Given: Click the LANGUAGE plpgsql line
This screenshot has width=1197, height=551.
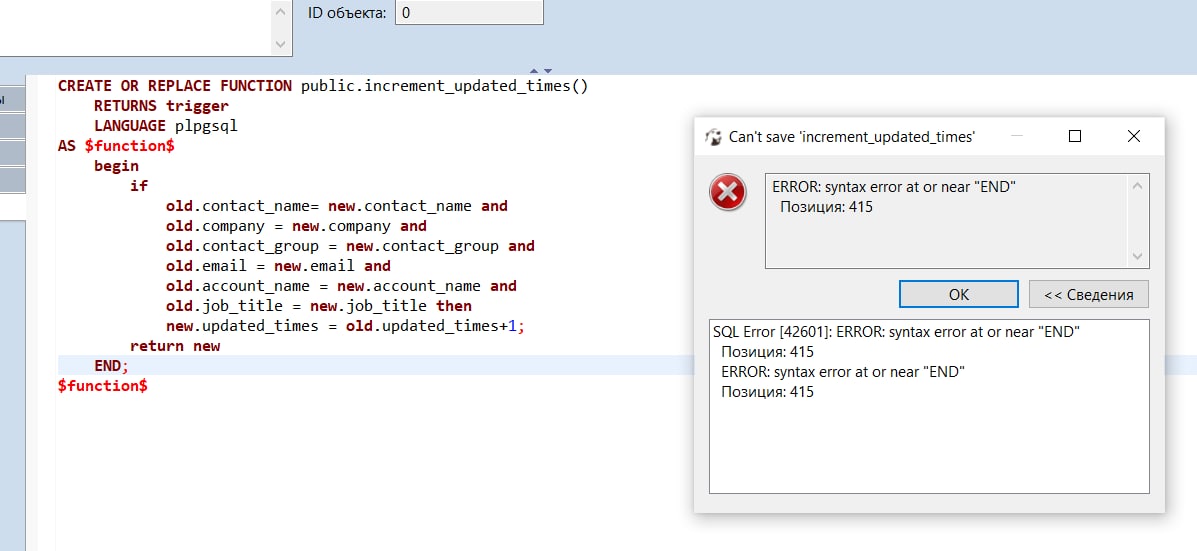Looking at the screenshot, I should click(x=166, y=125).
